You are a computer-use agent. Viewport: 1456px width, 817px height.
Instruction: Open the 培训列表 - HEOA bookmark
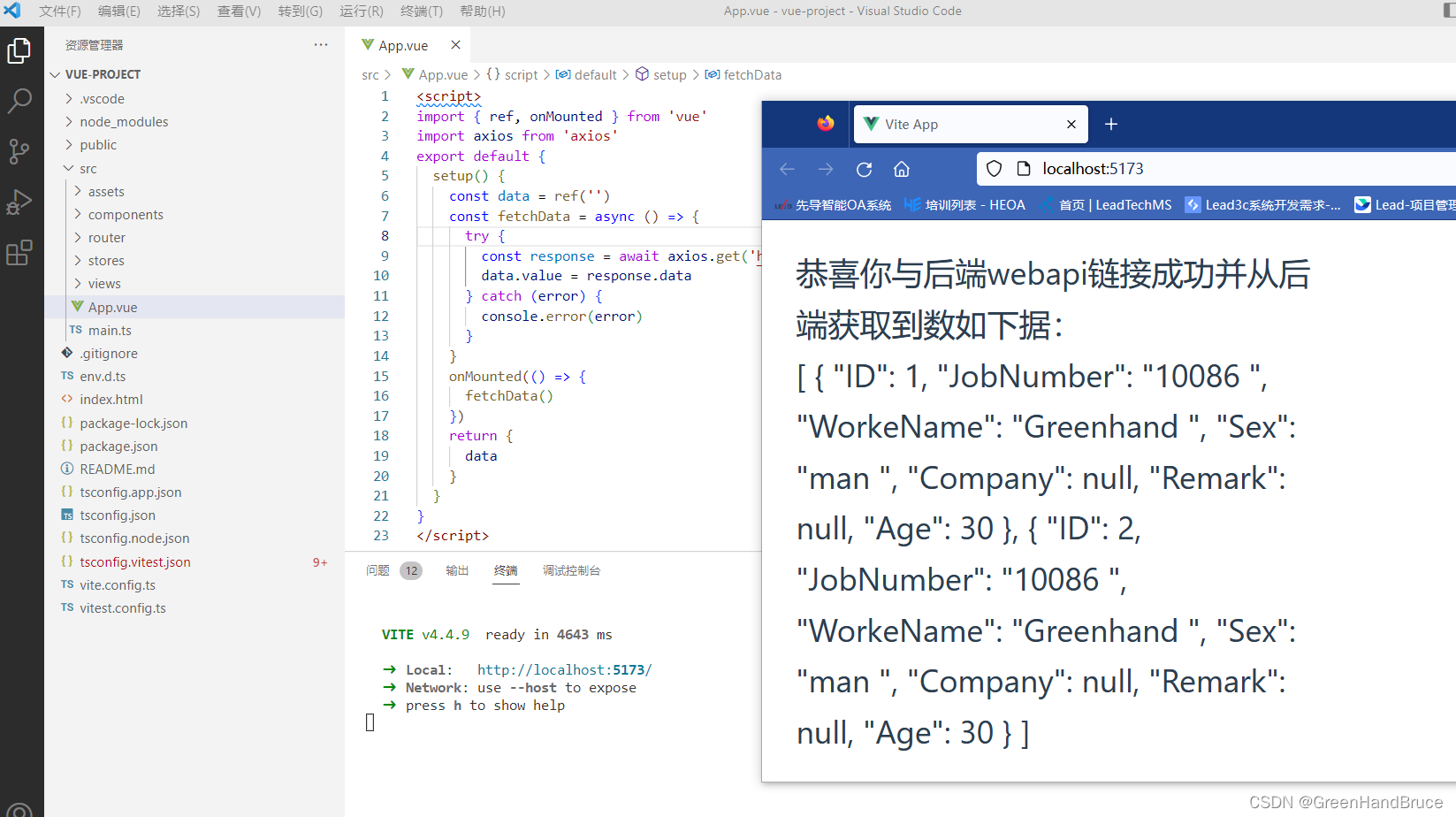click(964, 205)
